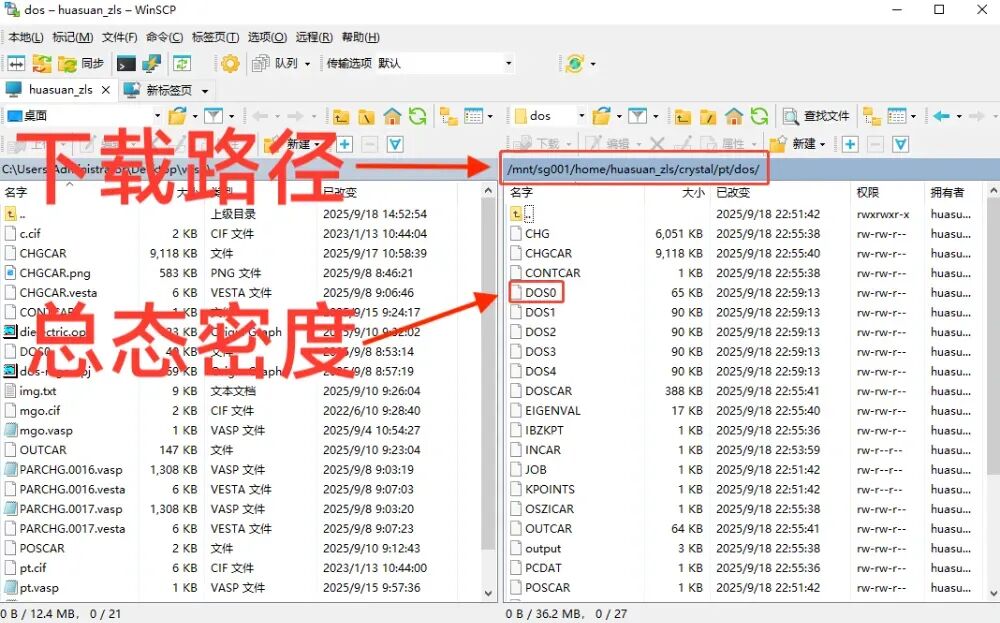The width and height of the screenshot is (1000, 623).
Task: Click 查找文件 find files button
Action: 816,116
